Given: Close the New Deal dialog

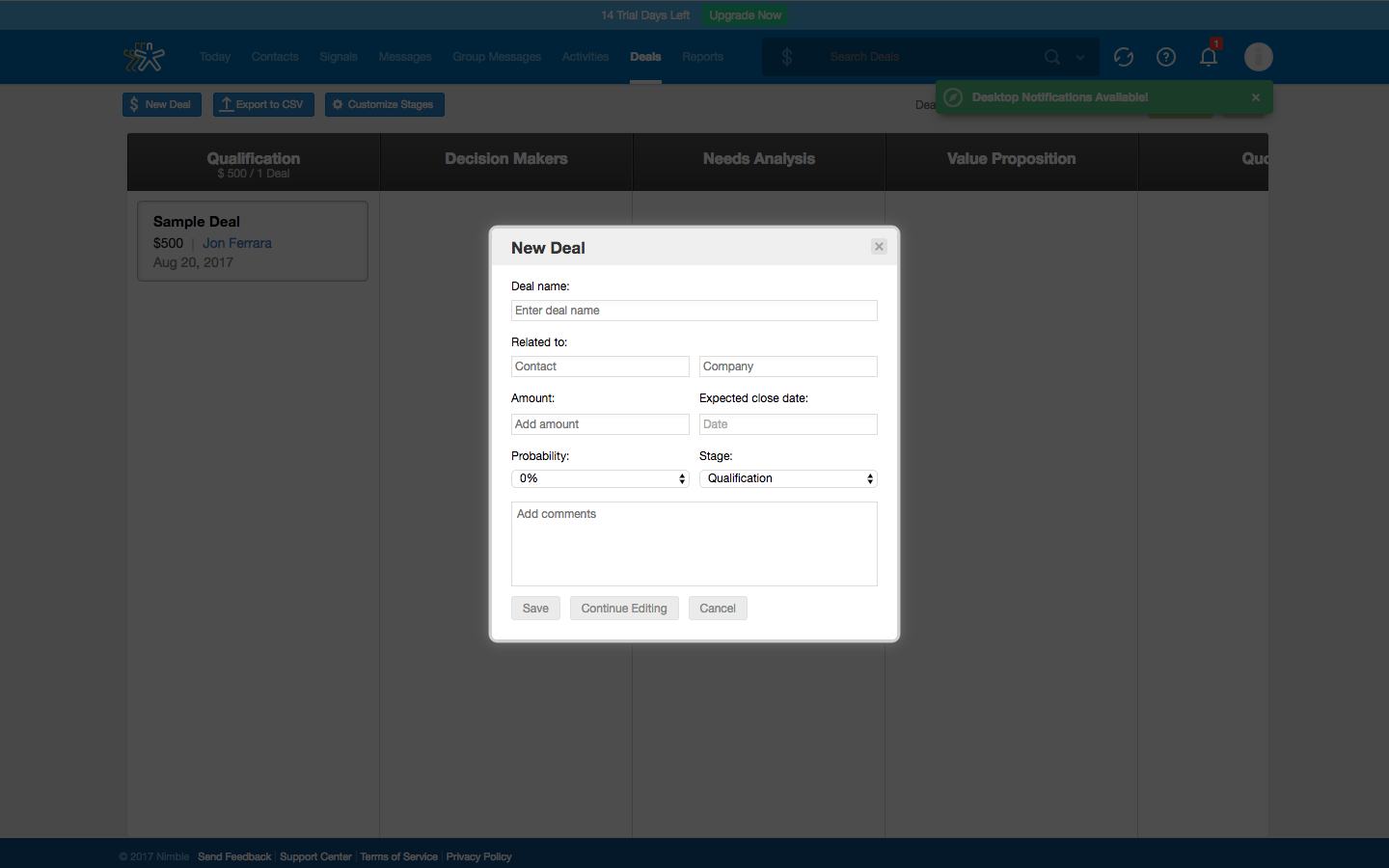Looking at the screenshot, I should pos(879,247).
